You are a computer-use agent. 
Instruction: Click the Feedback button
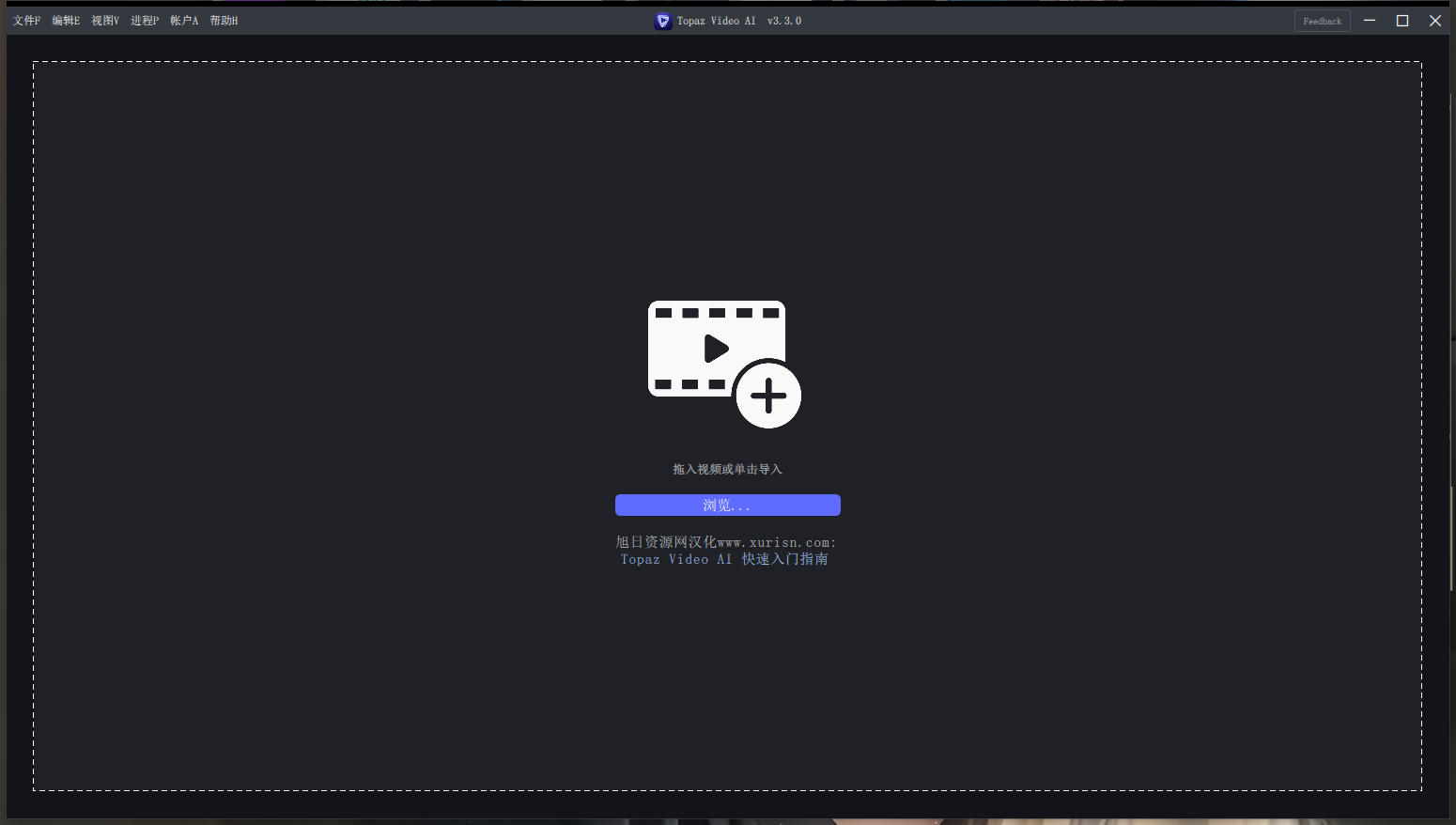pyautogui.click(x=1322, y=21)
